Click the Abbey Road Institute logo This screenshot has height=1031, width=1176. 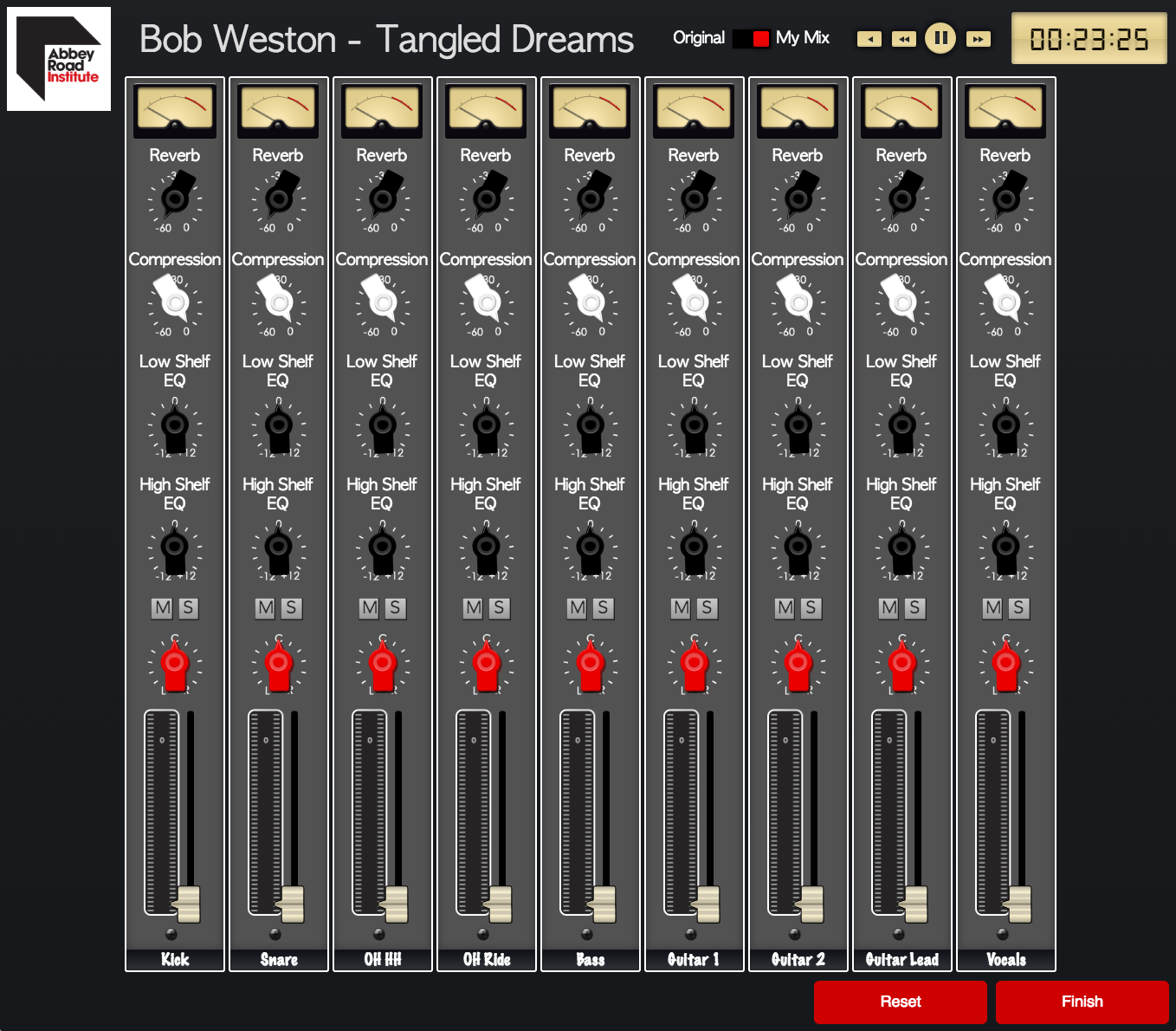(58, 58)
